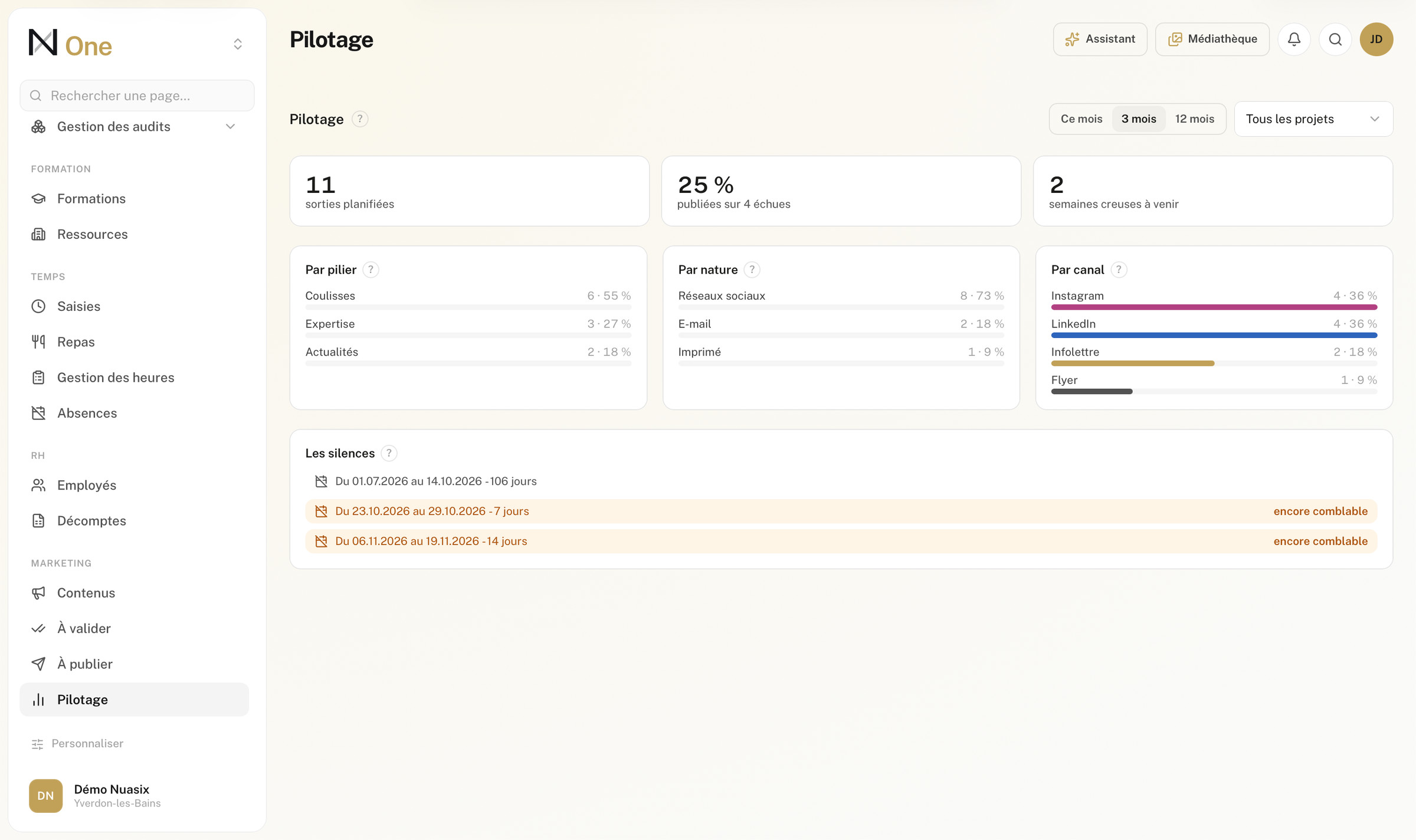
Task: Click the 11 sorties planifiées card
Action: tap(469, 191)
